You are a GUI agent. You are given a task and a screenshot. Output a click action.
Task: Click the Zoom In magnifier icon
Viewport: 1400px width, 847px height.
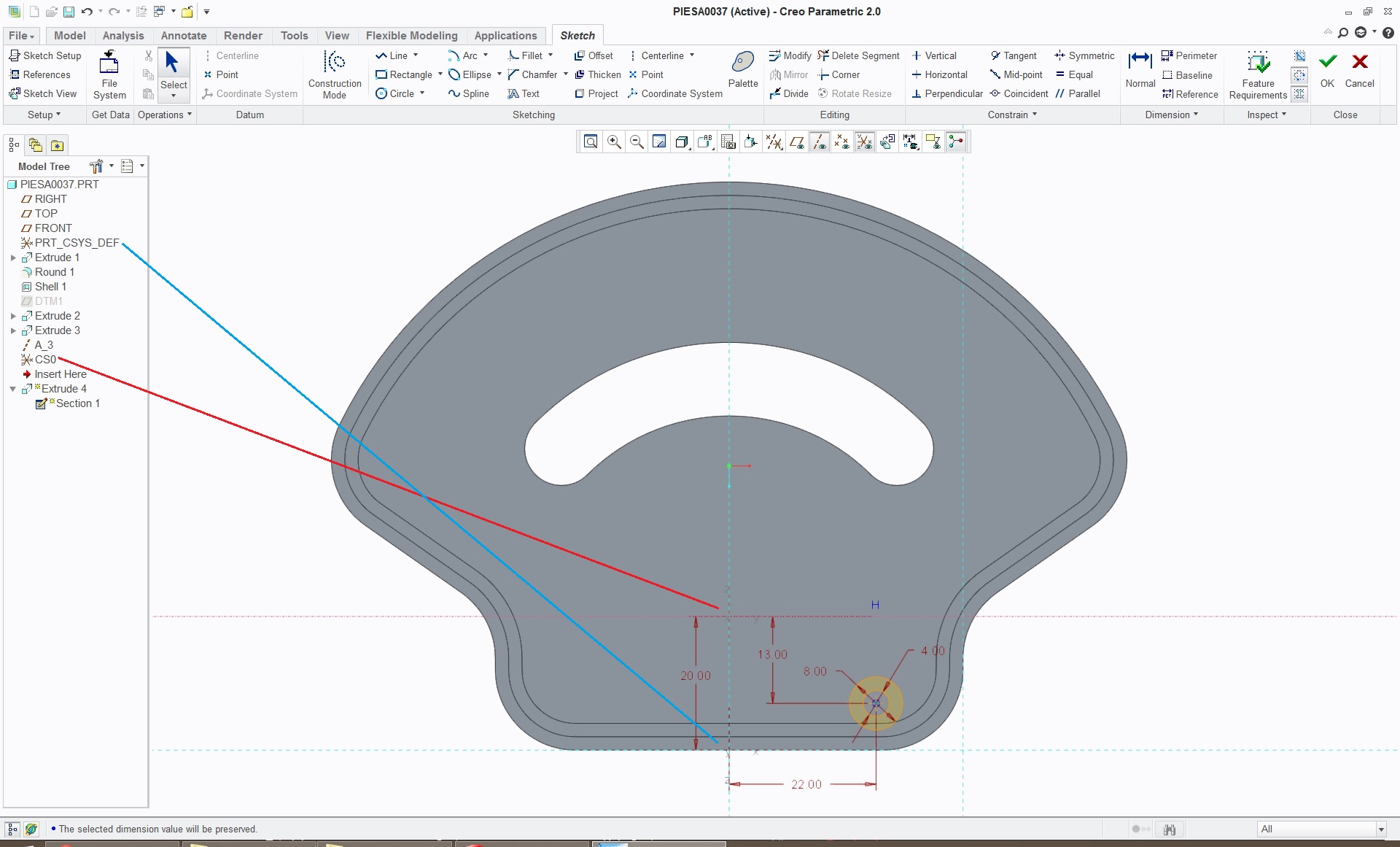(x=614, y=142)
